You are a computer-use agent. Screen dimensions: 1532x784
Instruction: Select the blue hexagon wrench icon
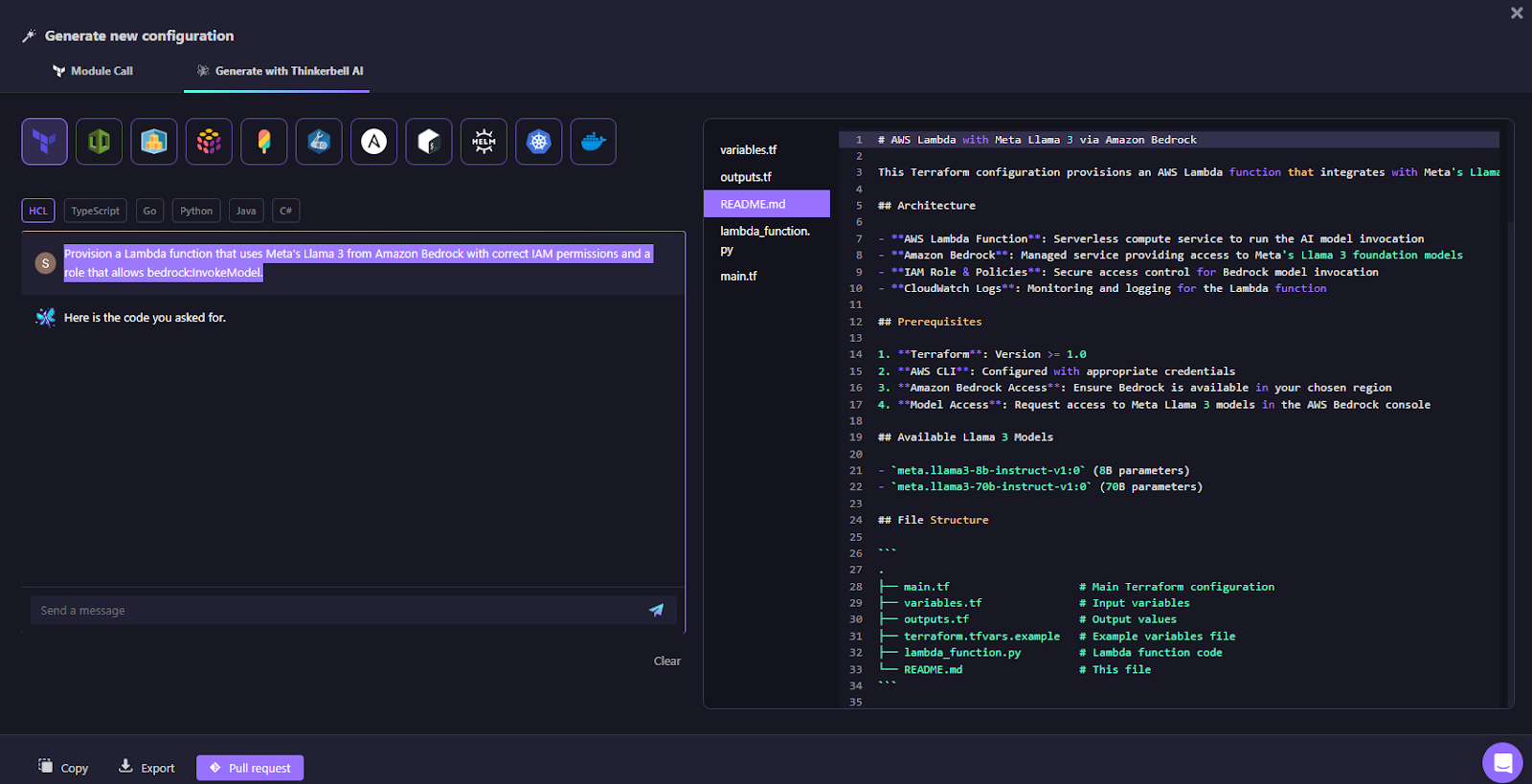point(319,142)
